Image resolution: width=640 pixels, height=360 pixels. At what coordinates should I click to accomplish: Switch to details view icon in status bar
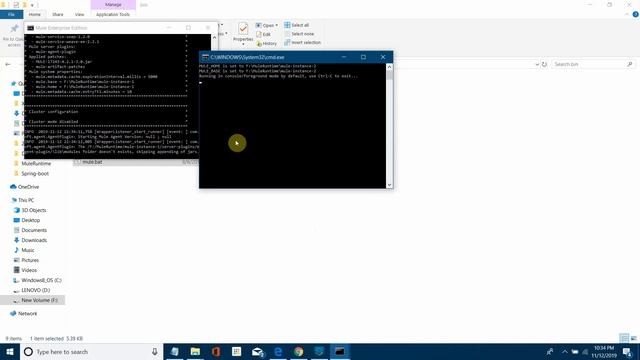tap(624, 338)
